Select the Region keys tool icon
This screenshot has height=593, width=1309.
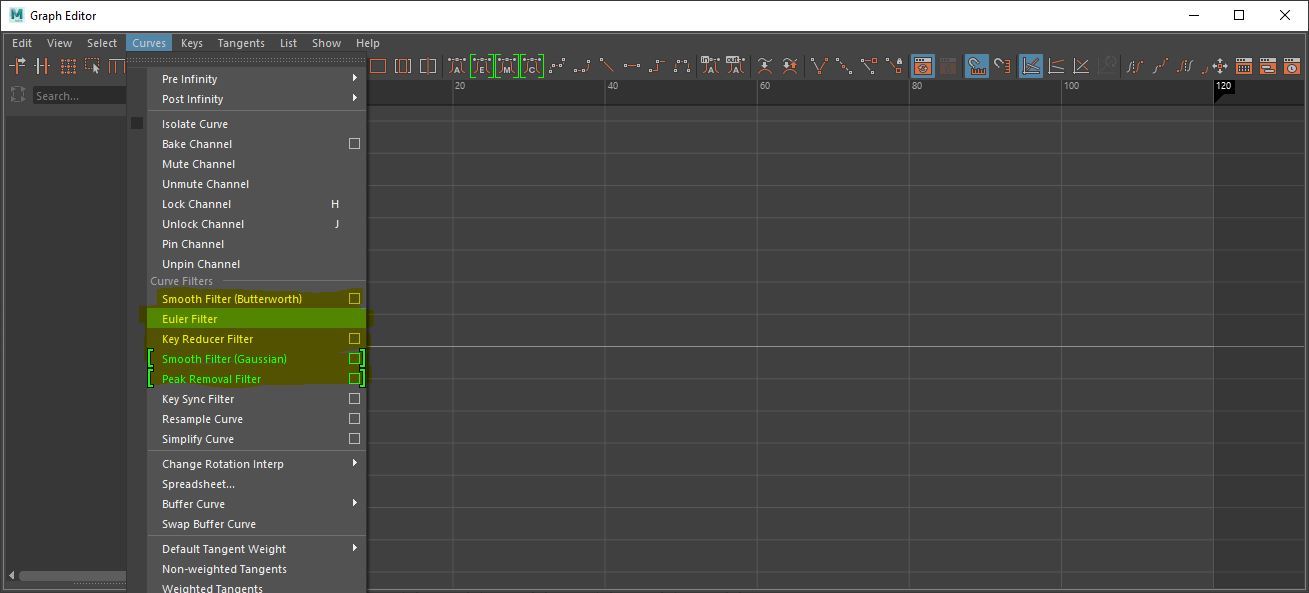pyautogui.click(x=93, y=66)
